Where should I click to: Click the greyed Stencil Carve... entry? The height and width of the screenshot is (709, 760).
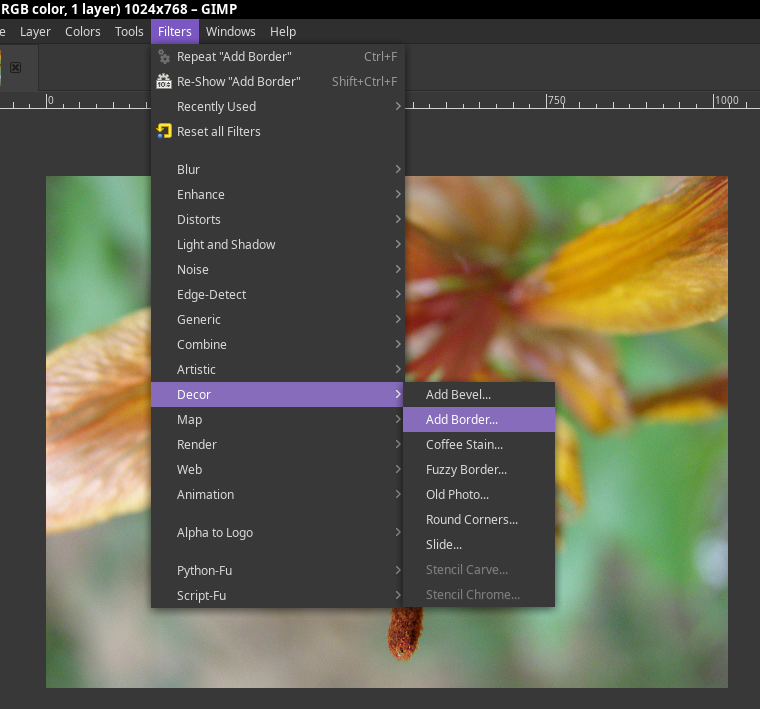click(x=479, y=569)
